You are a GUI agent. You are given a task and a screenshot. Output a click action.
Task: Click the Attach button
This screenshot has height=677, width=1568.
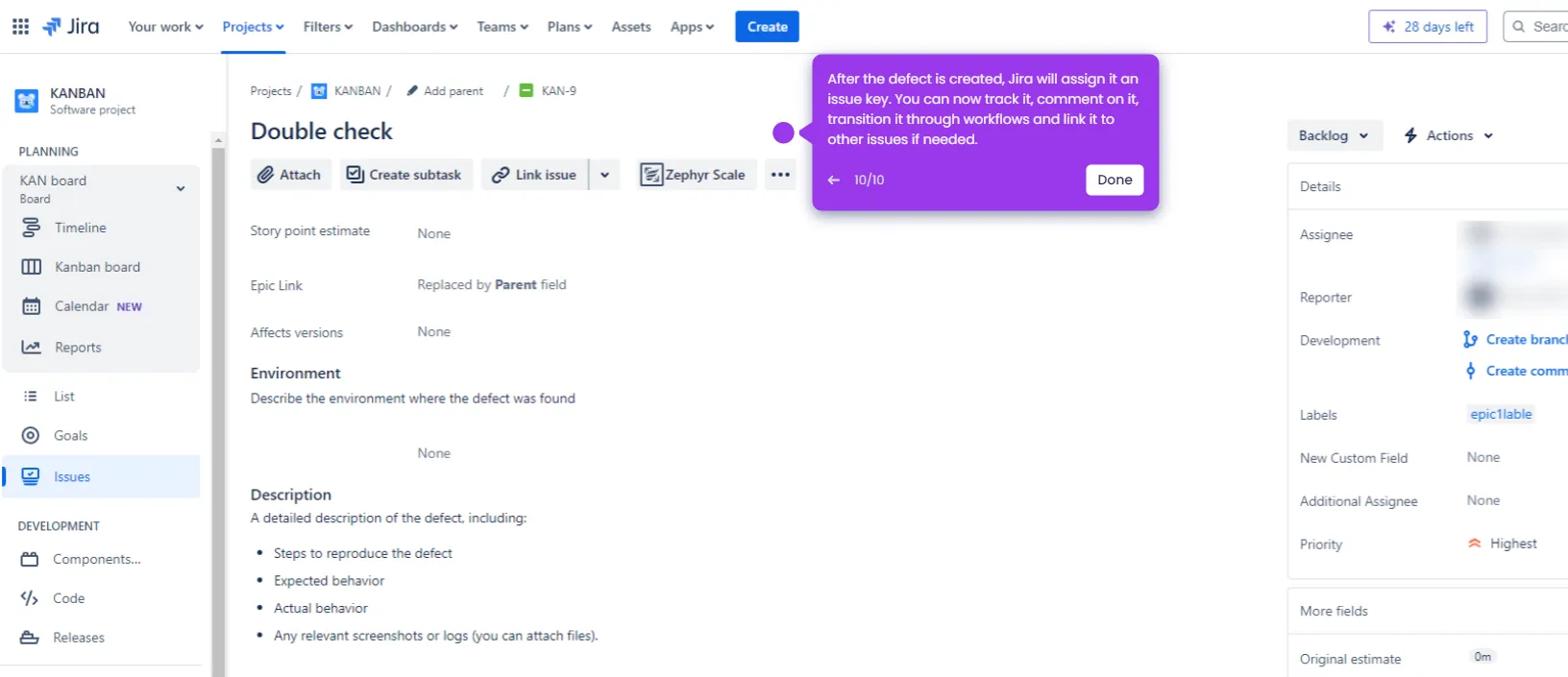(289, 175)
